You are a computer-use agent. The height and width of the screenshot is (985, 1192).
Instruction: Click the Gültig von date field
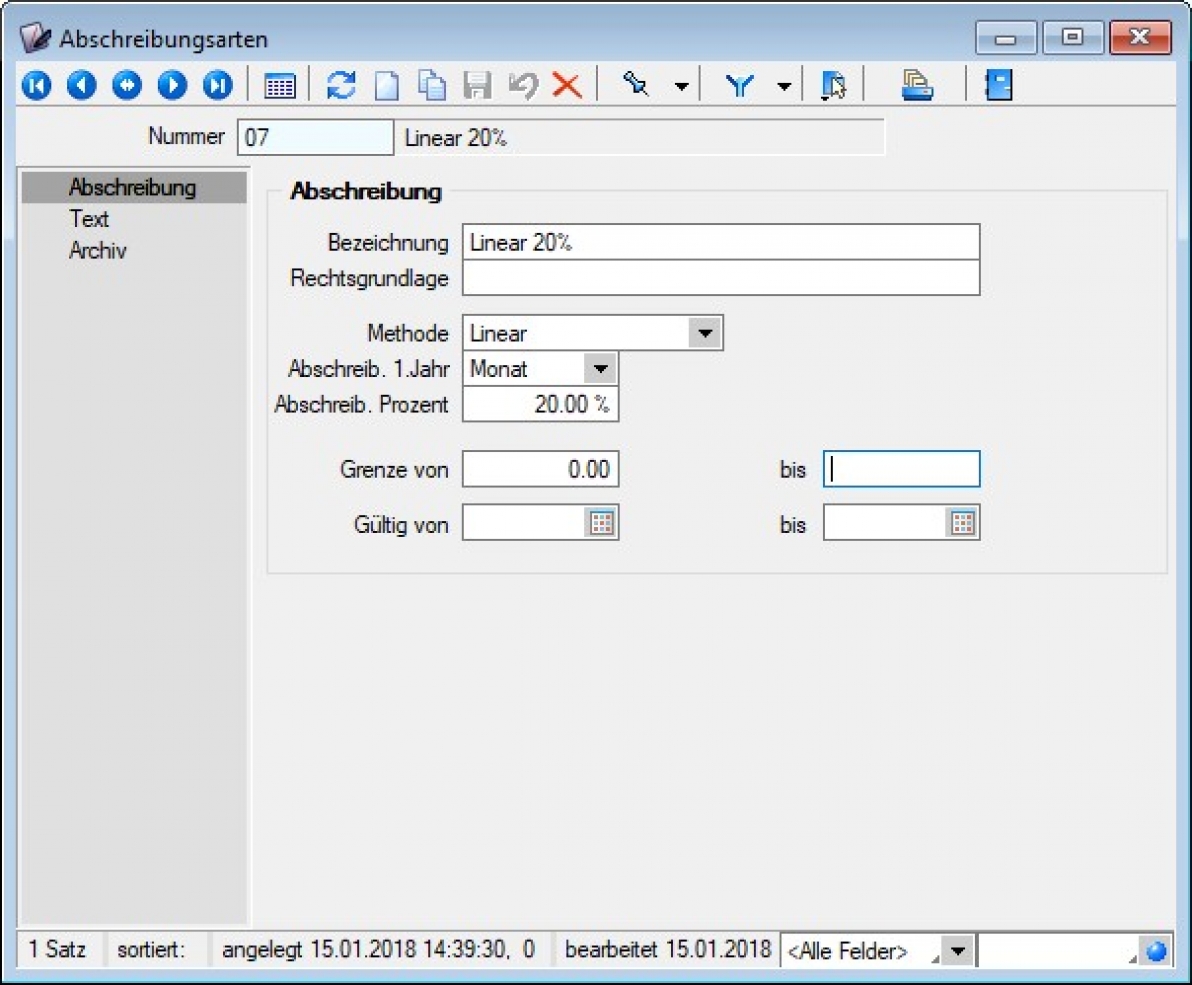click(525, 523)
